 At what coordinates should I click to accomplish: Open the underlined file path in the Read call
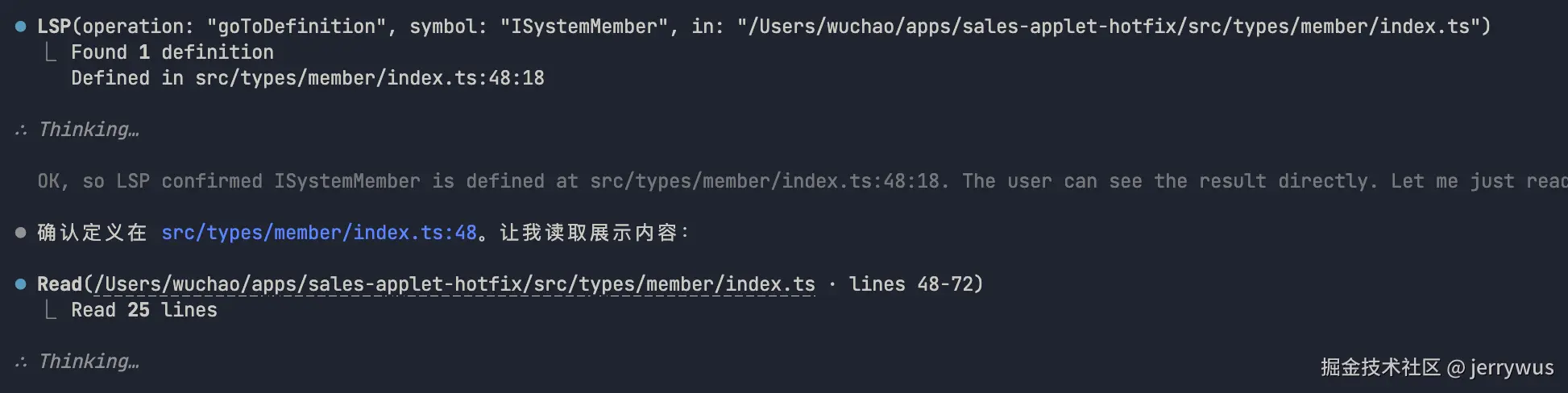coord(454,284)
